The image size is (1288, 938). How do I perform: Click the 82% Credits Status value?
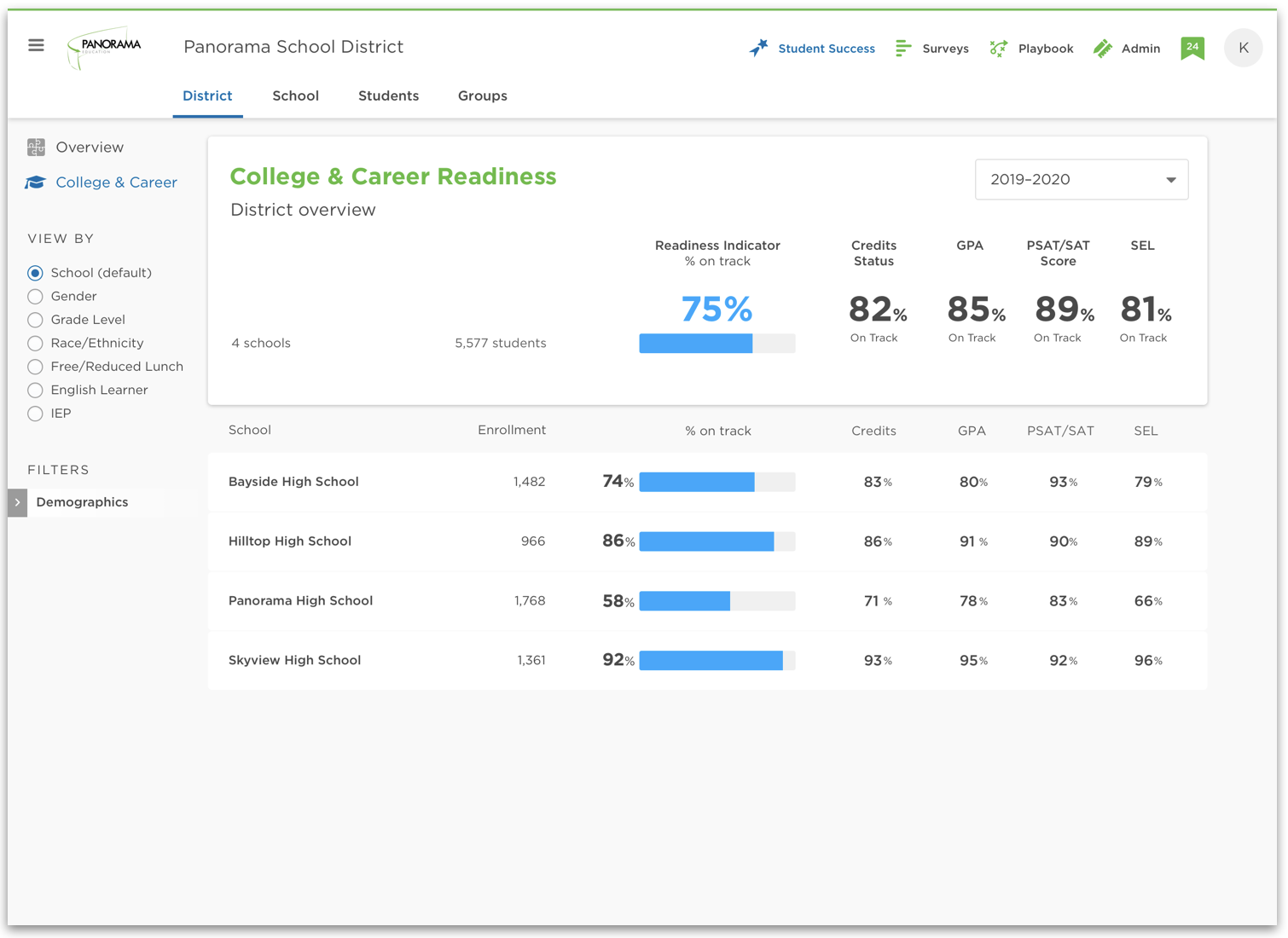click(877, 310)
